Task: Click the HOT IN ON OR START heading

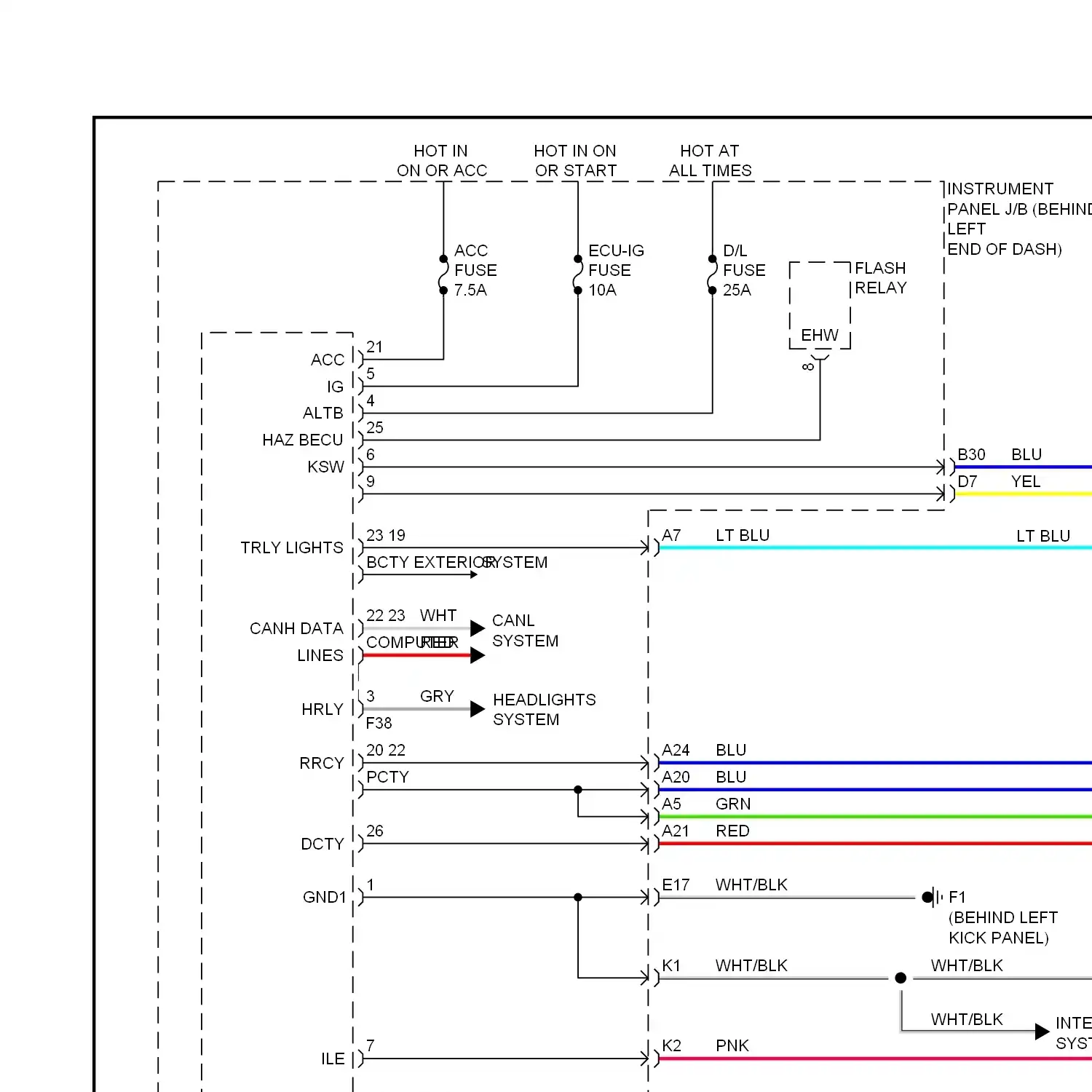Action: (x=575, y=161)
